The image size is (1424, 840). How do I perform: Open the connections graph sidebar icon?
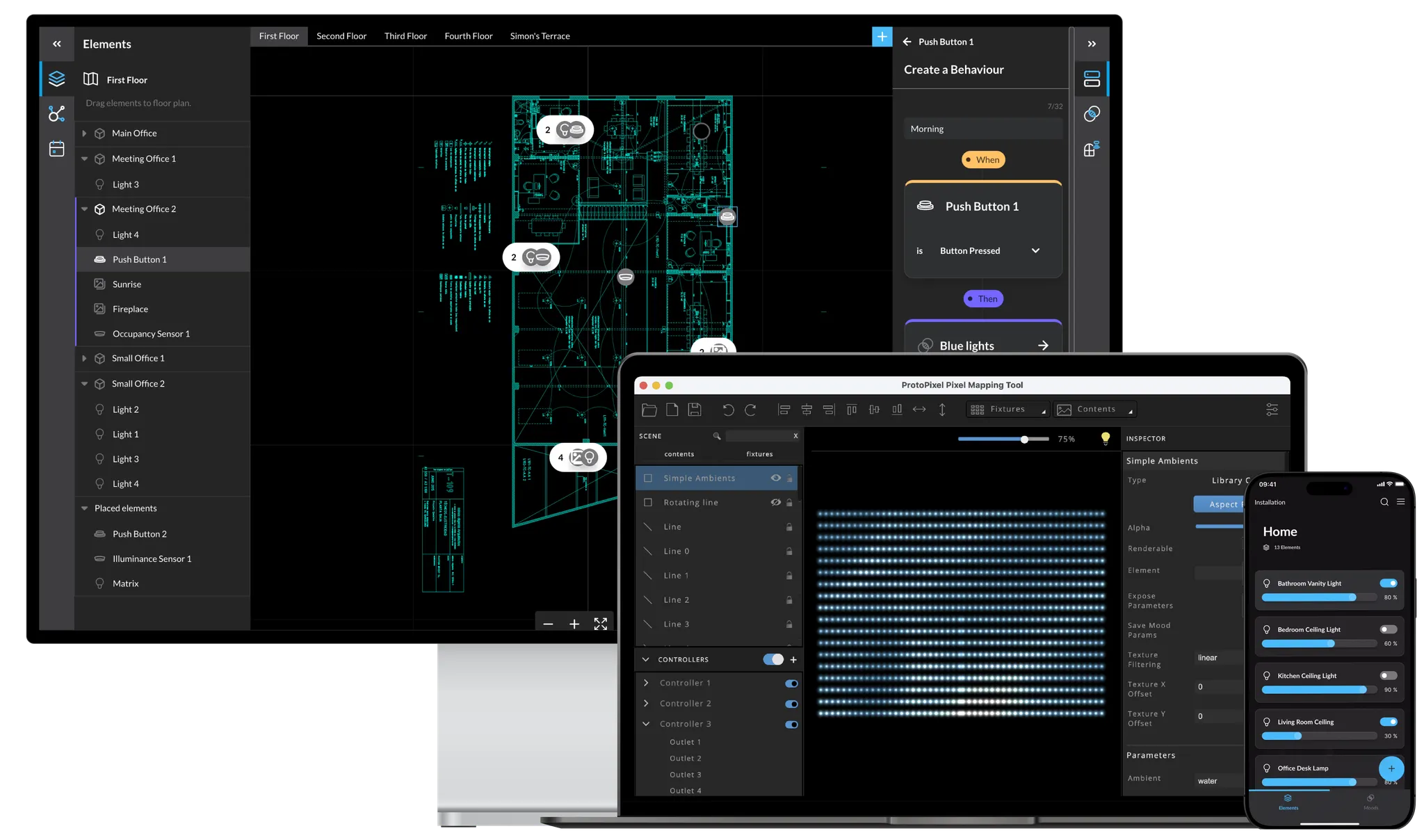57,113
